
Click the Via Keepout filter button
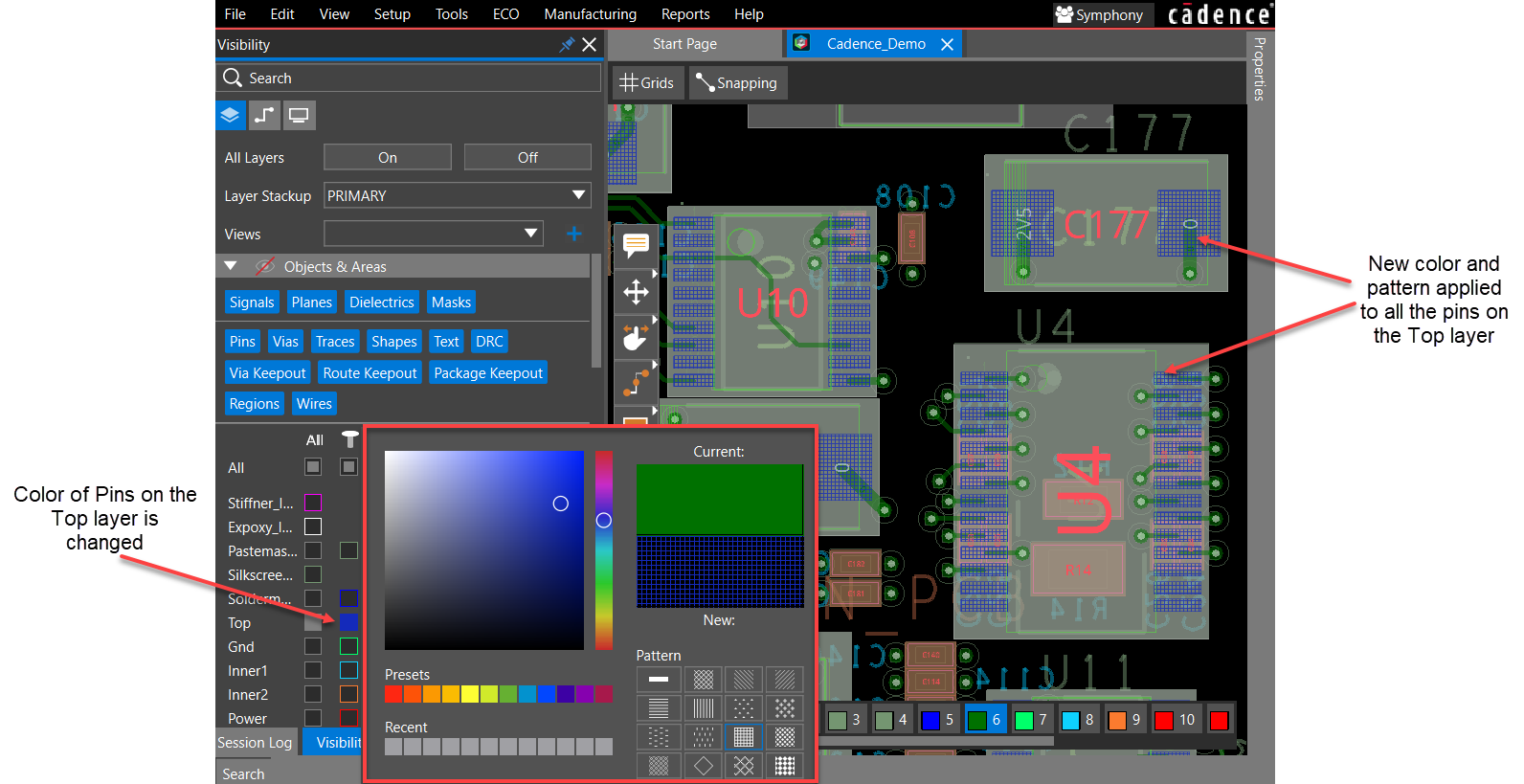point(268,373)
